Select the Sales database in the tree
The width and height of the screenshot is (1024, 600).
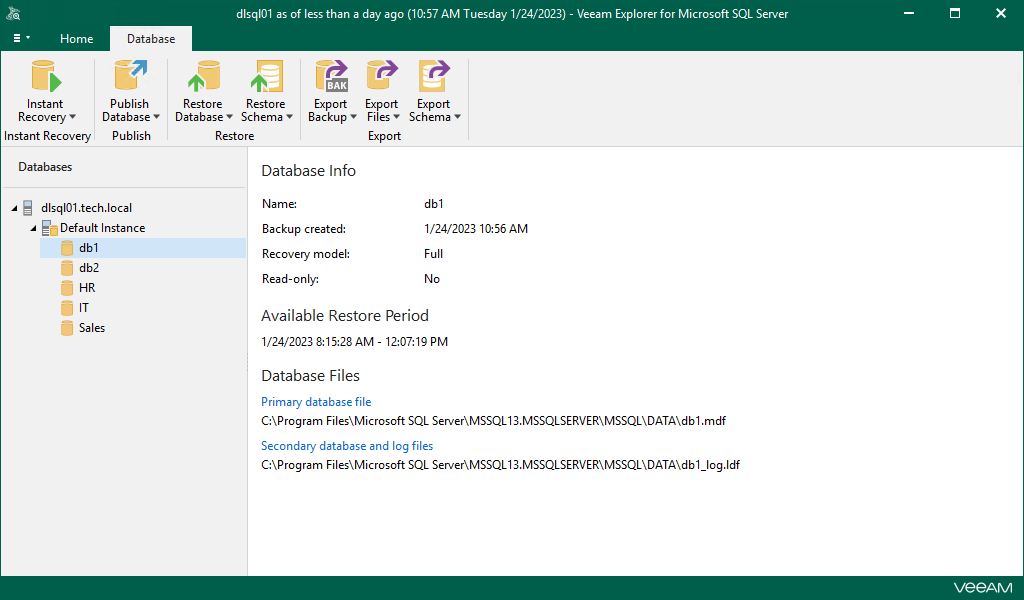(x=91, y=328)
